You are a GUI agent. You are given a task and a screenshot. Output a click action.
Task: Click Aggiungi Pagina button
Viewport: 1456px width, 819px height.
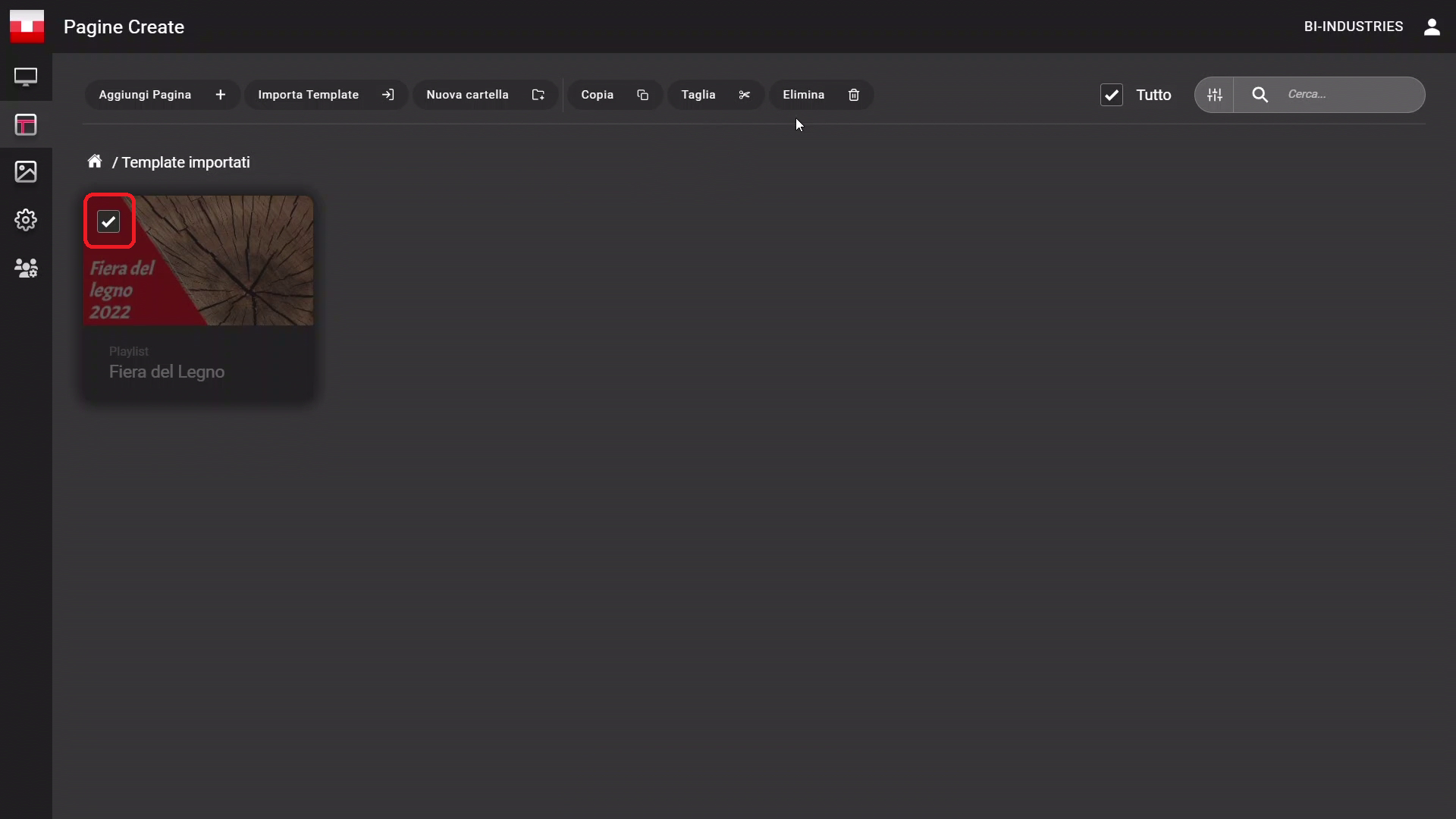click(162, 95)
